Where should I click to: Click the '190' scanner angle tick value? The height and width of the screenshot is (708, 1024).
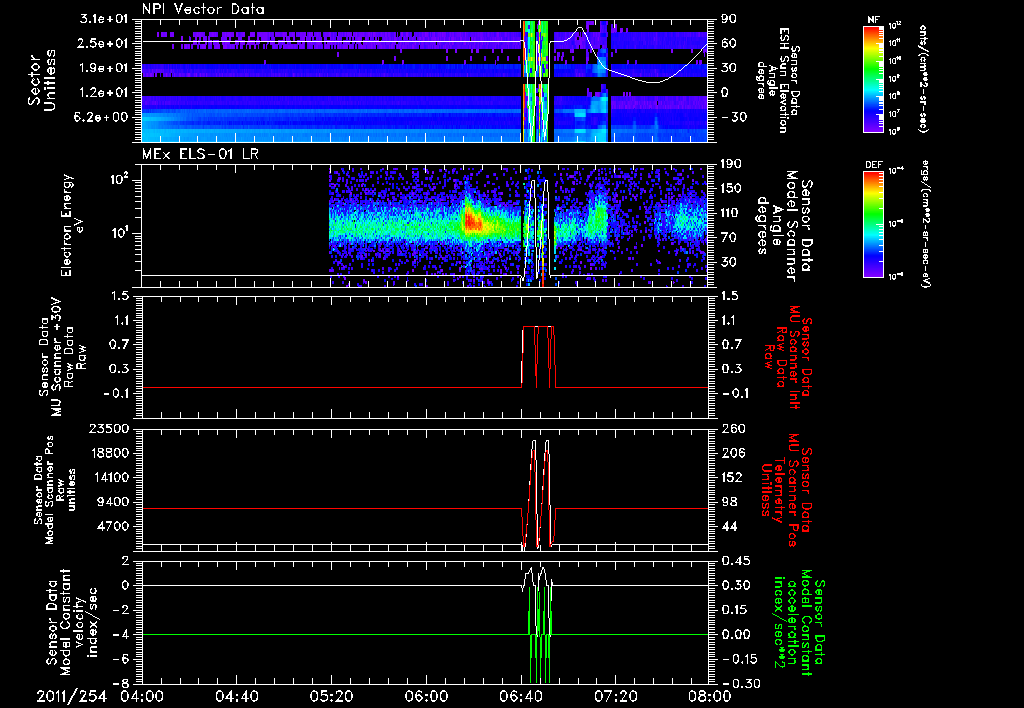731,164
